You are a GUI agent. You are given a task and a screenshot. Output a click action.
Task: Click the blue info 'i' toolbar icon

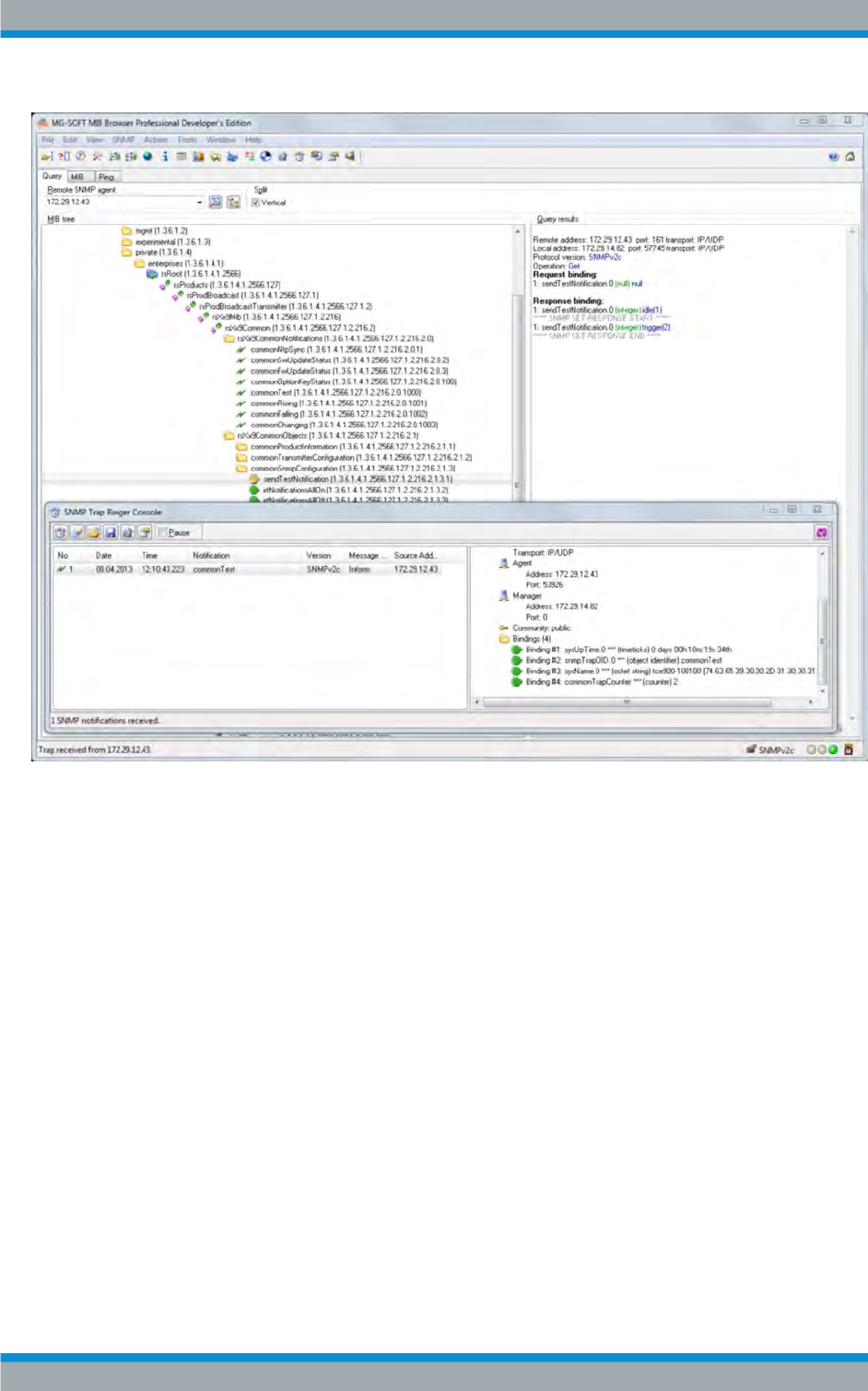coord(165,157)
